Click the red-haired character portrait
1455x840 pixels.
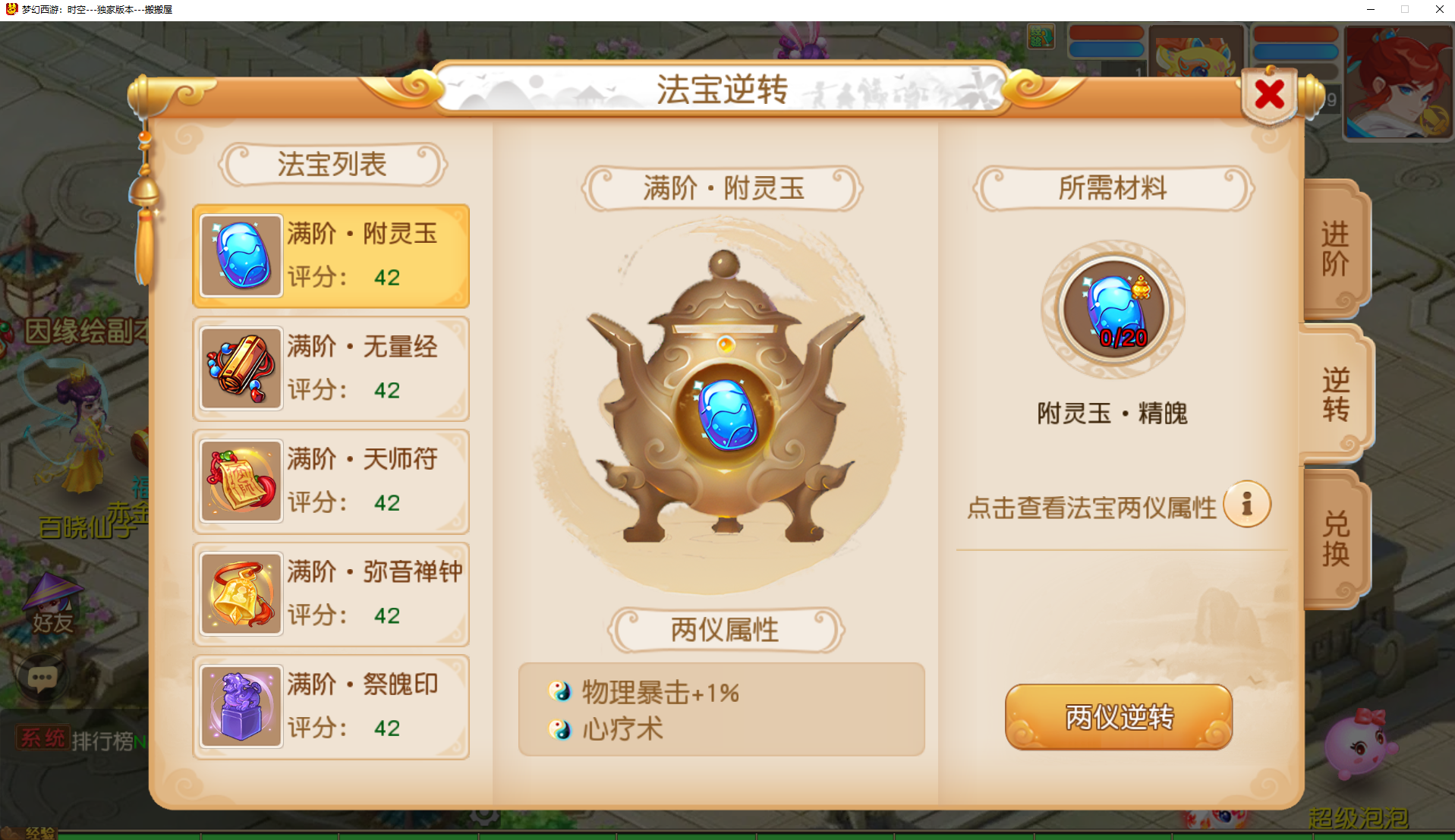1397,82
